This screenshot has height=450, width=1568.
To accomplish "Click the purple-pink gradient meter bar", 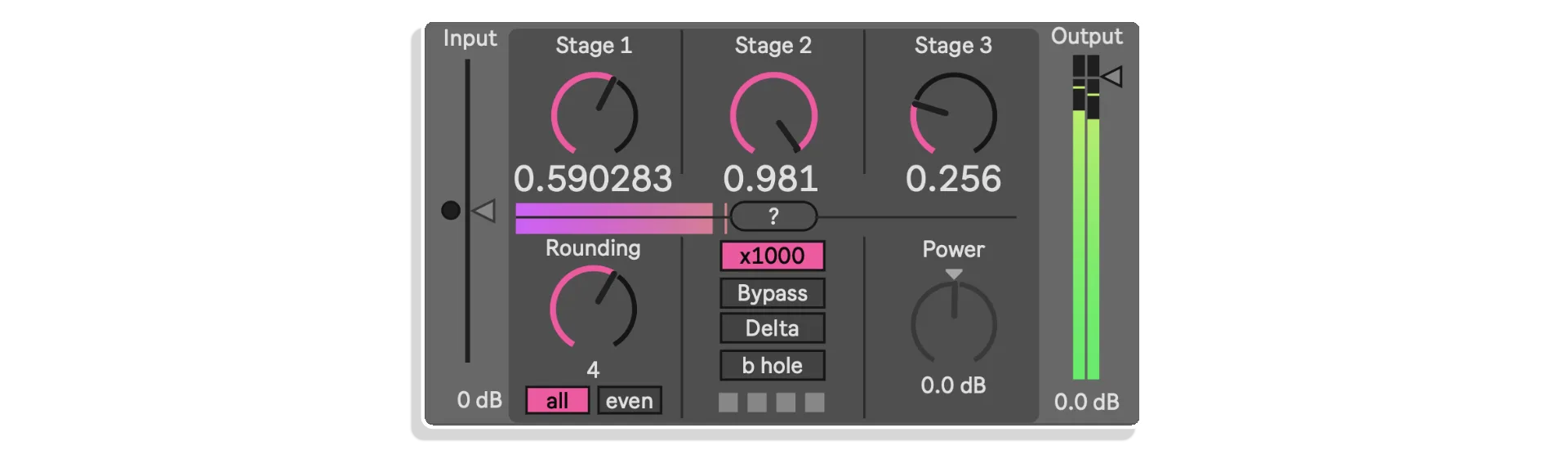I will coord(614,218).
